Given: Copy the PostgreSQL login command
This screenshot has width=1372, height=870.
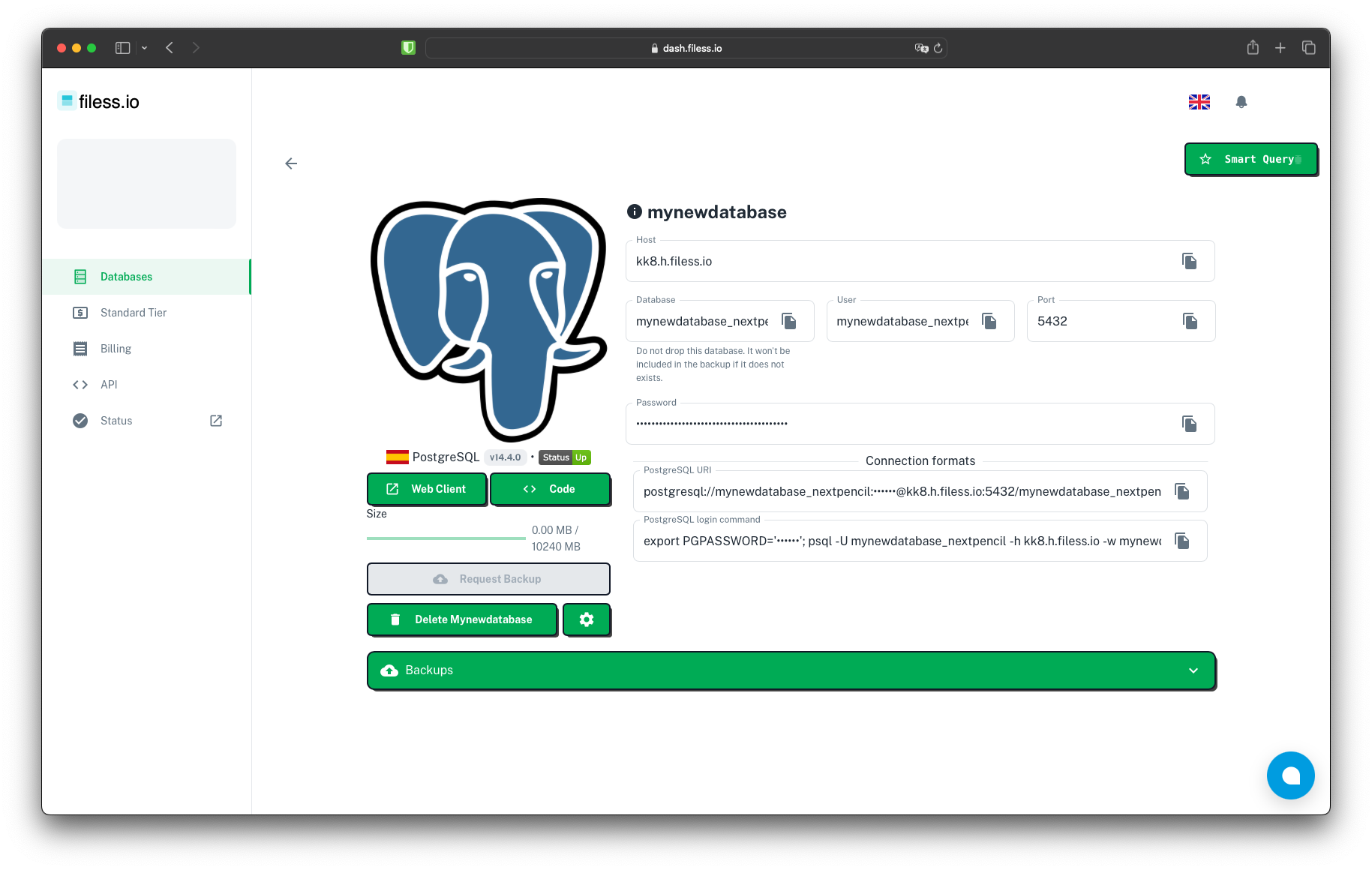Looking at the screenshot, I should click(1181, 541).
